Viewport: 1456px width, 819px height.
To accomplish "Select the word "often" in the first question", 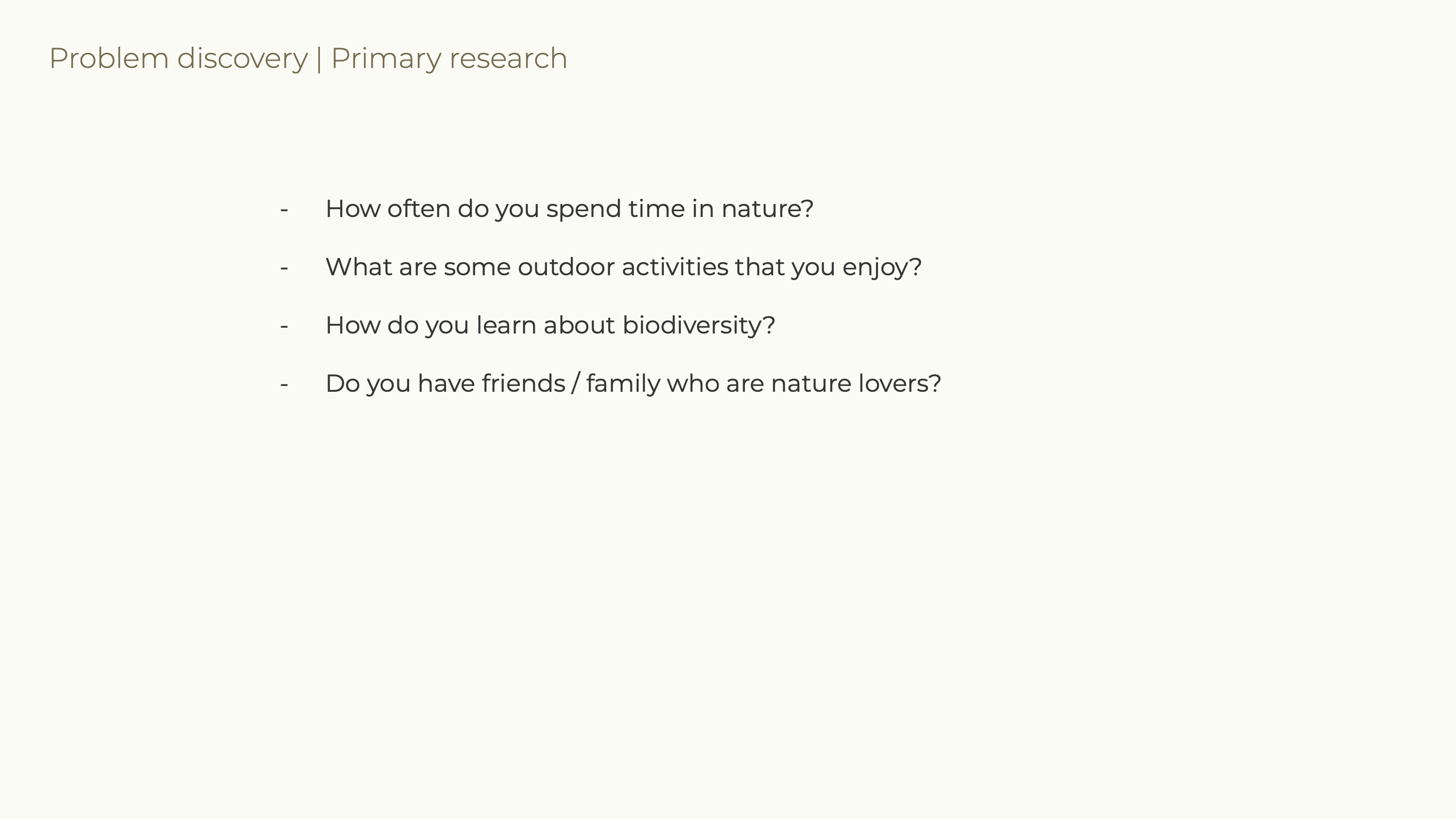I will [x=418, y=209].
